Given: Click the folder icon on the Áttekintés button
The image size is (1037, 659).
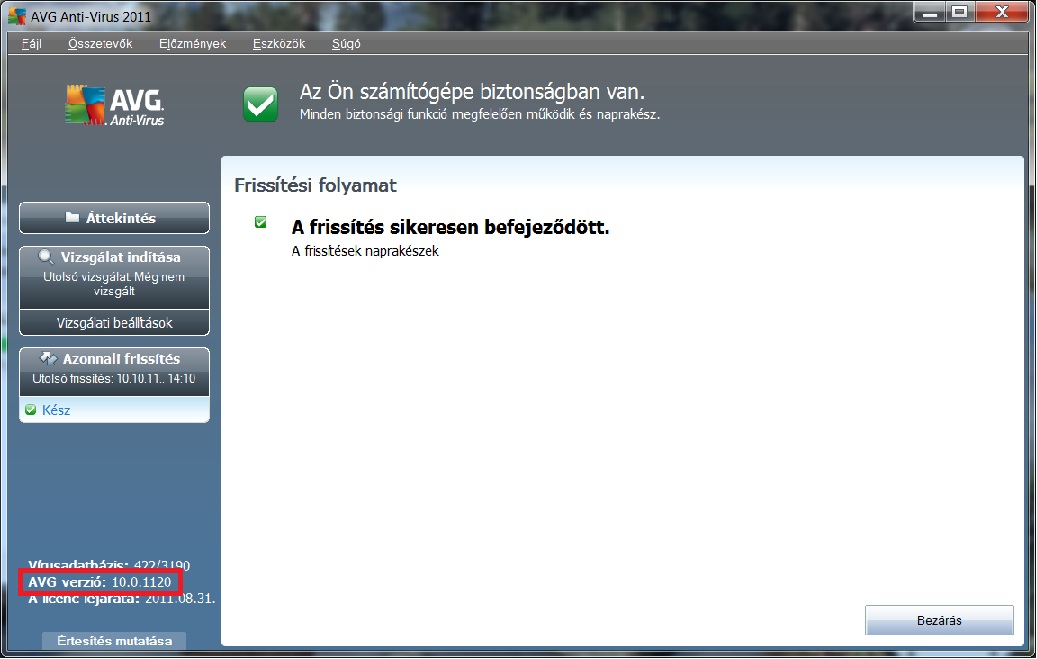Looking at the screenshot, I should pyautogui.click(x=72, y=217).
